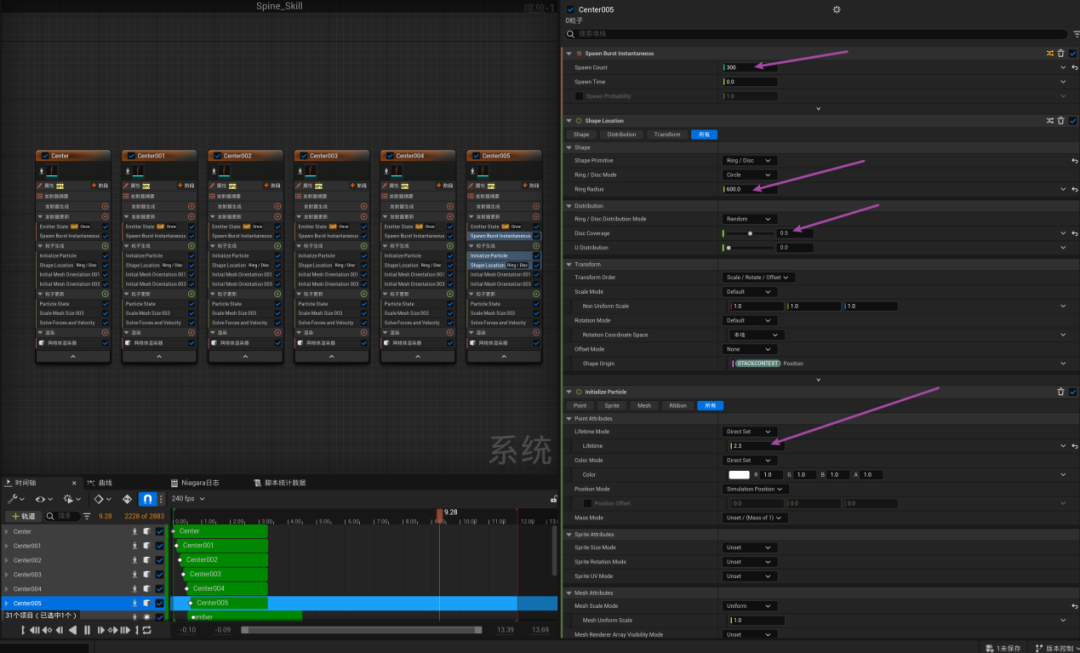Select the Mesh filter tab in Initialize Particle
The width and height of the screenshot is (1080, 653).
coord(644,406)
